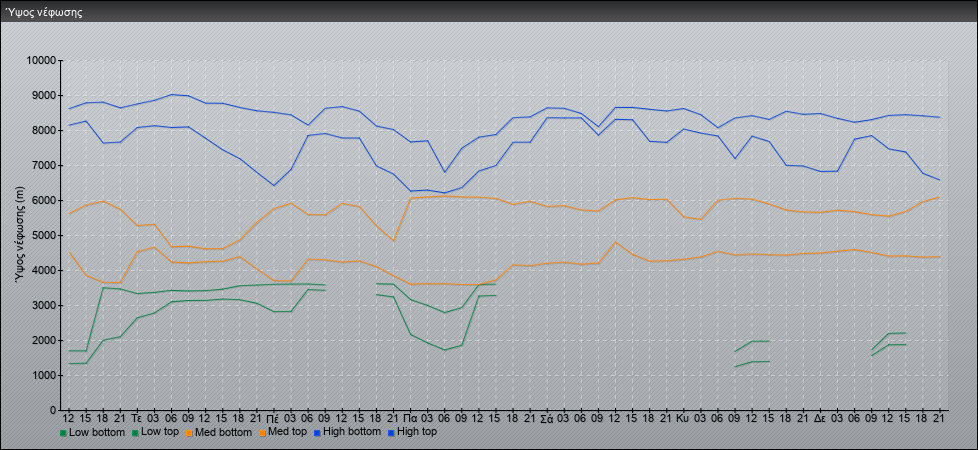Toggle the Low top series legend label

160,432
